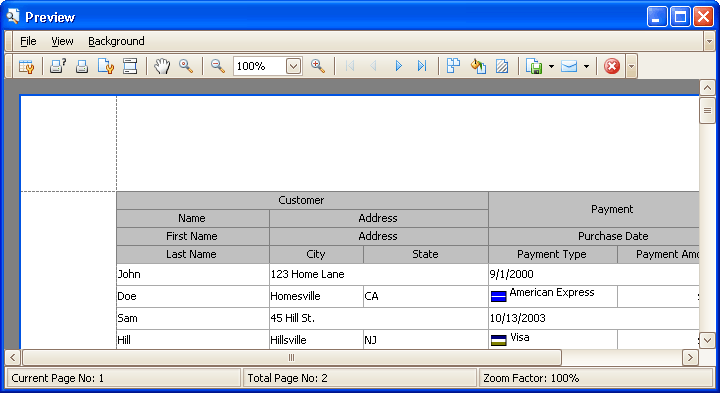Go to the previous page

tap(373, 67)
